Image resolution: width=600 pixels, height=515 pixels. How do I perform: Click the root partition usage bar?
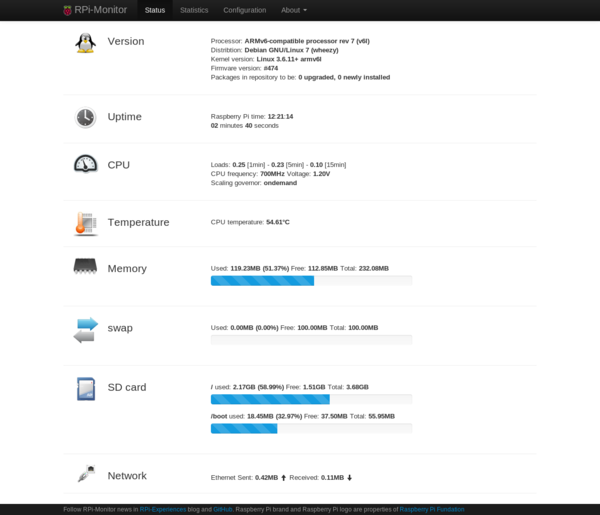tap(311, 399)
